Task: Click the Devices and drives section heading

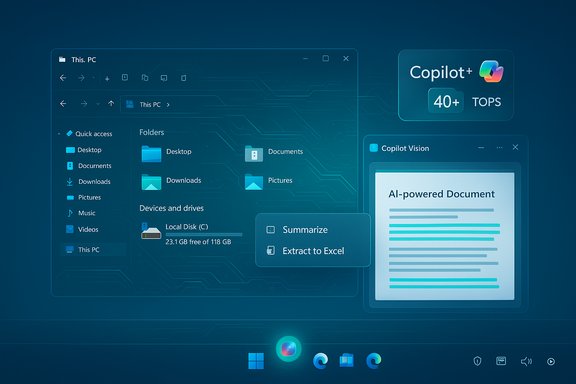Action: pyautogui.click(x=172, y=208)
